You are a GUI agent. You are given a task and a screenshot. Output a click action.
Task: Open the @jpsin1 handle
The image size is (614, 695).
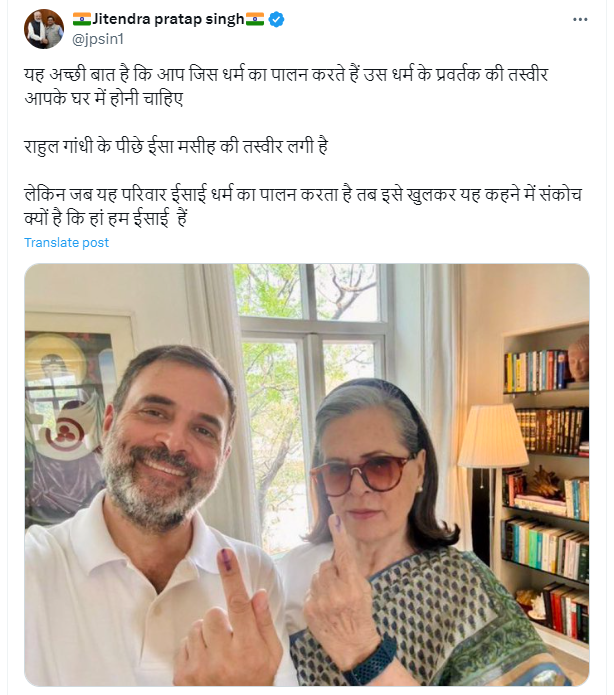(95, 39)
